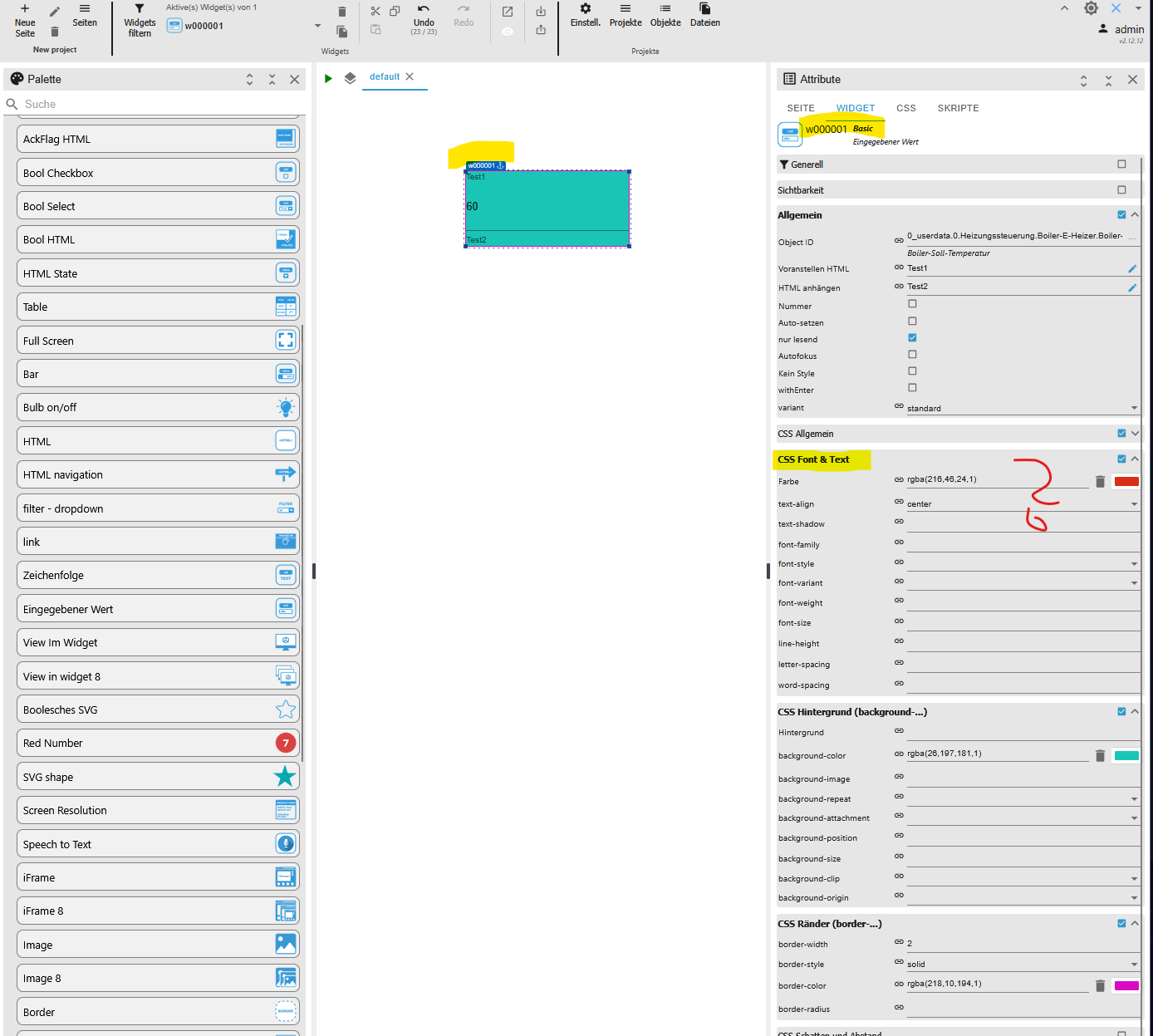The height and width of the screenshot is (1036, 1153).
Task: Select the Bool Checkbox palette widget
Action: 158,173
